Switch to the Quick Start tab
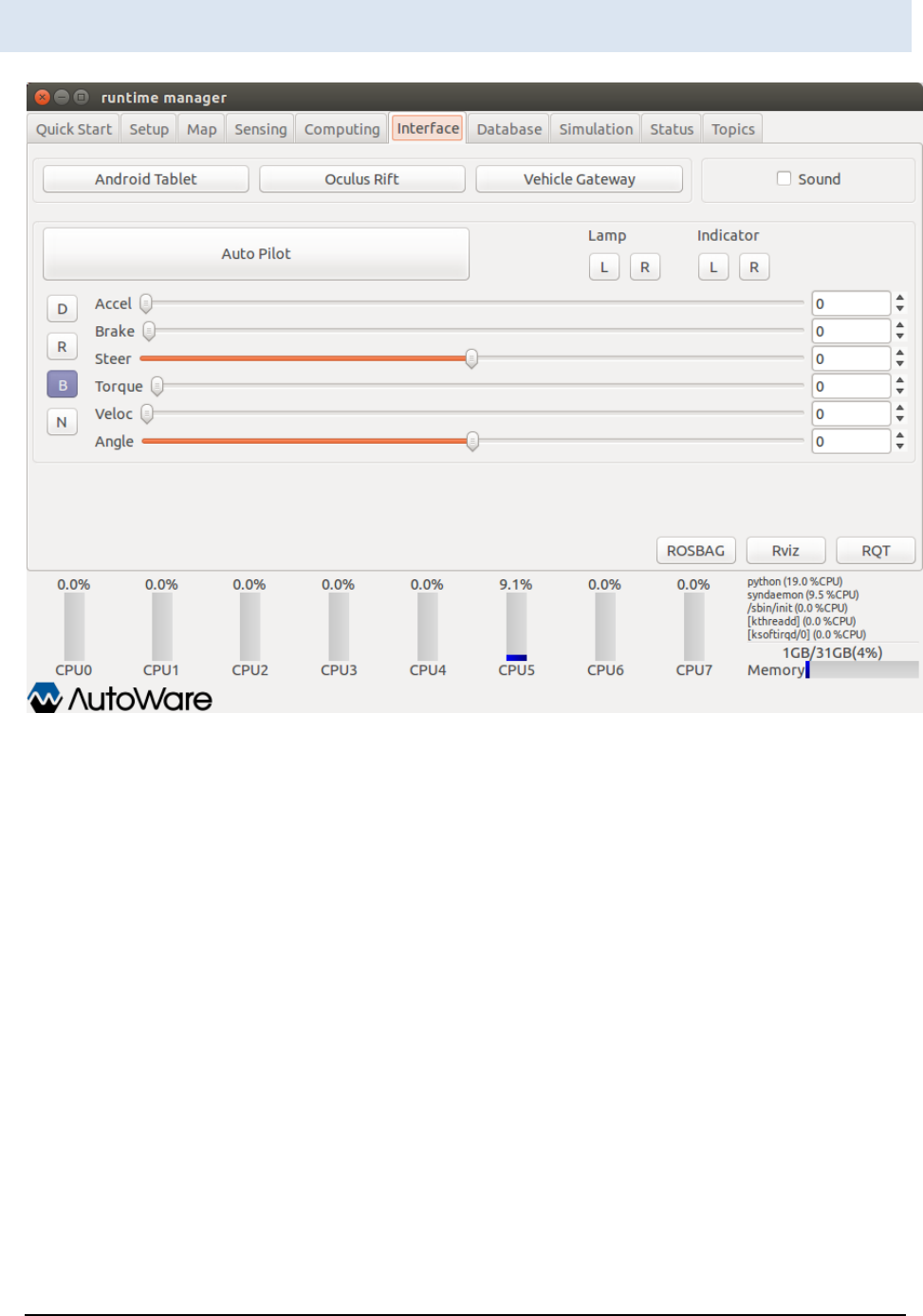The image size is (923, 1316). point(73,129)
